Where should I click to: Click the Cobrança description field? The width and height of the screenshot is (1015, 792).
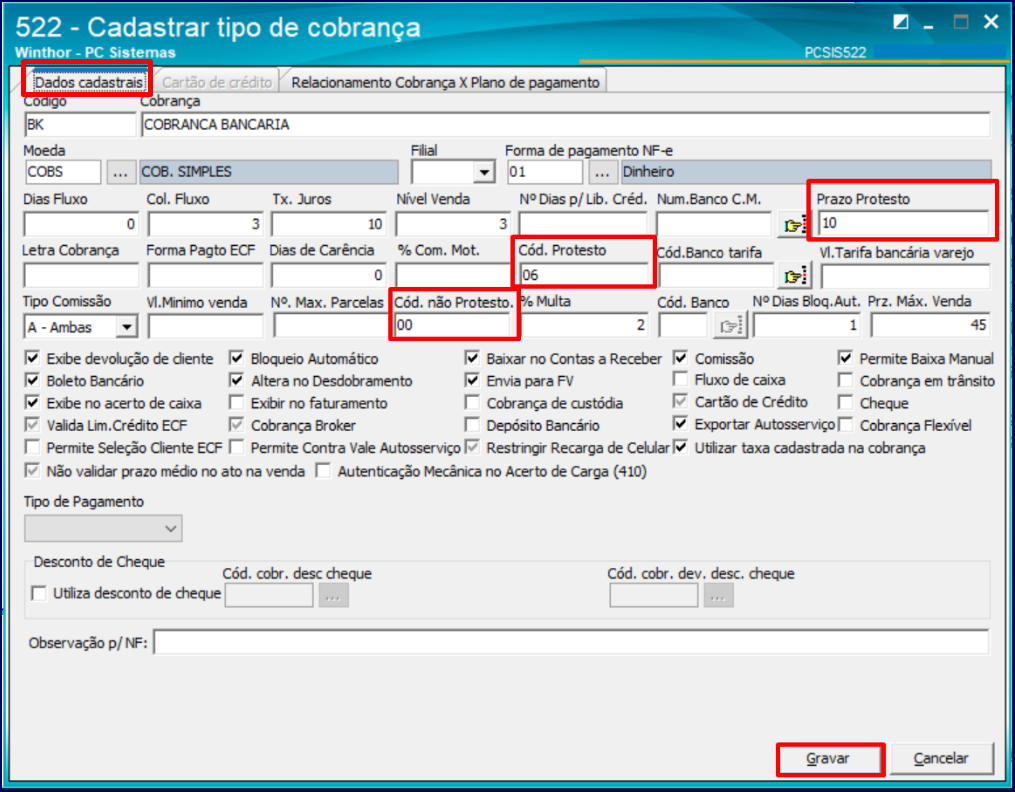coord(565,124)
